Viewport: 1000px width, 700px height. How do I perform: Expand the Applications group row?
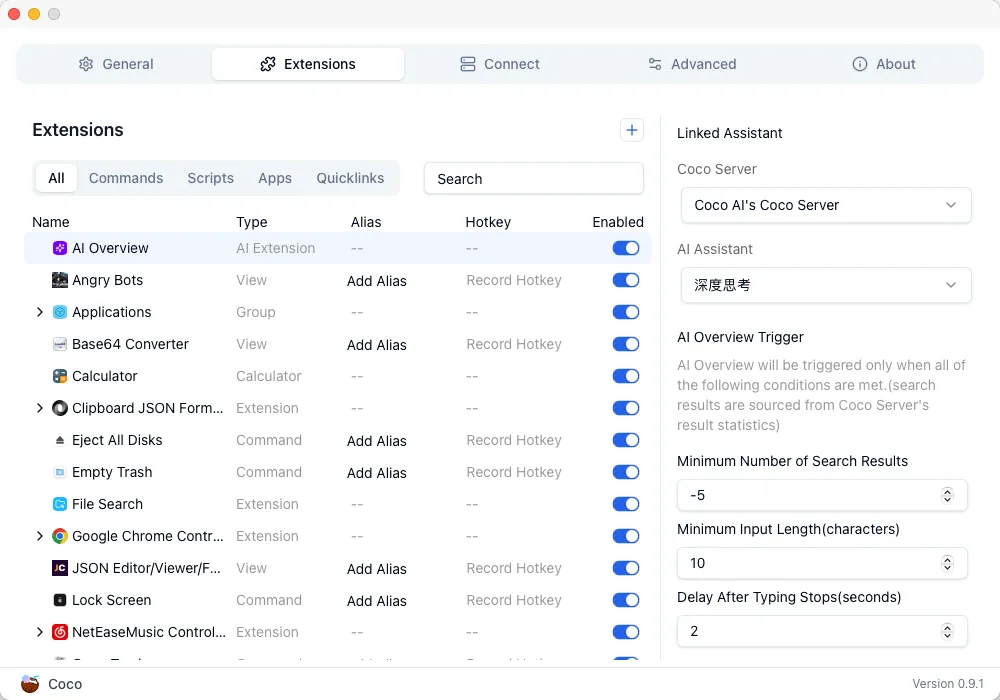(40, 312)
